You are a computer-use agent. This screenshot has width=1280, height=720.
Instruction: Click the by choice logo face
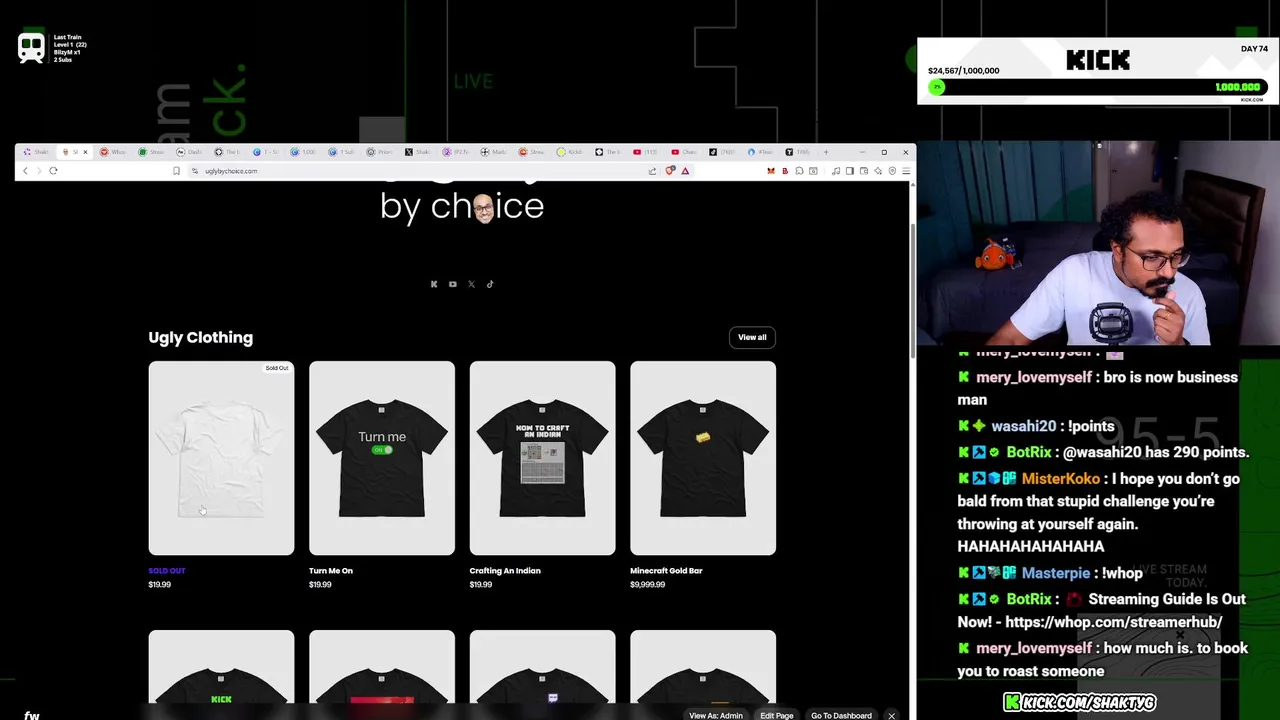pyautogui.click(x=484, y=208)
